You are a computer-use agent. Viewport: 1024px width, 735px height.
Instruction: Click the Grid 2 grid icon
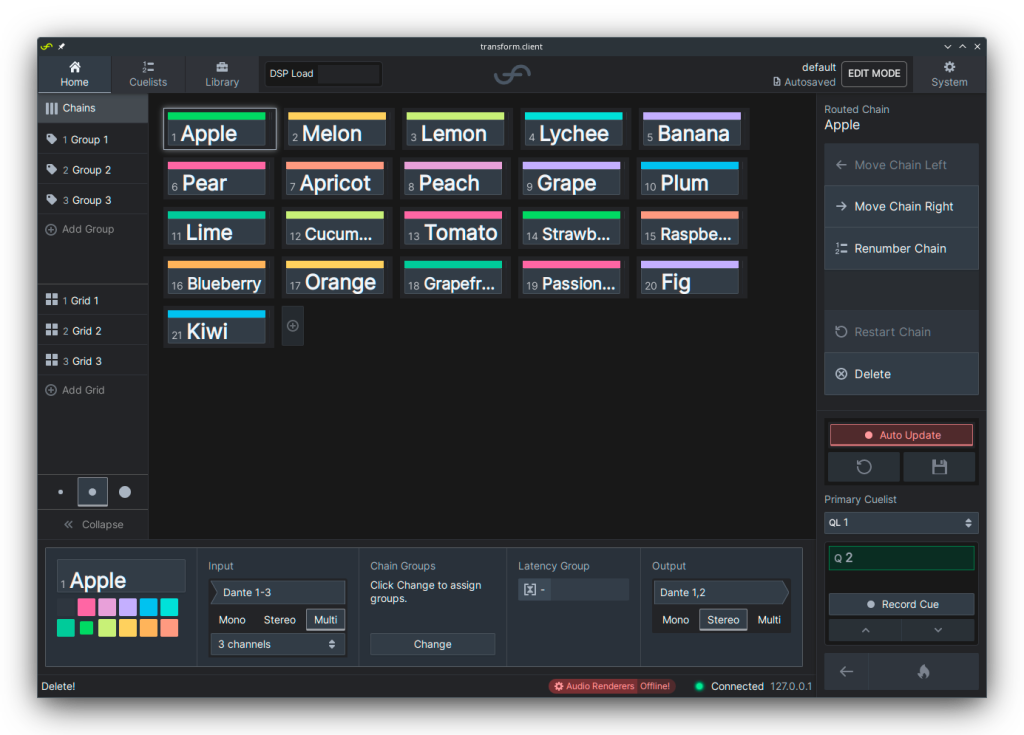pyautogui.click(x=52, y=330)
